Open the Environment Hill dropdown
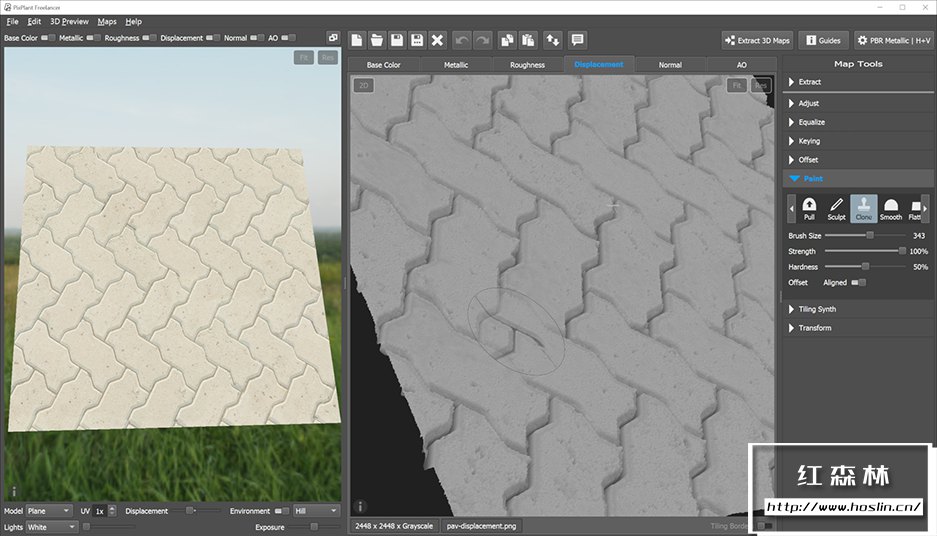 316,511
